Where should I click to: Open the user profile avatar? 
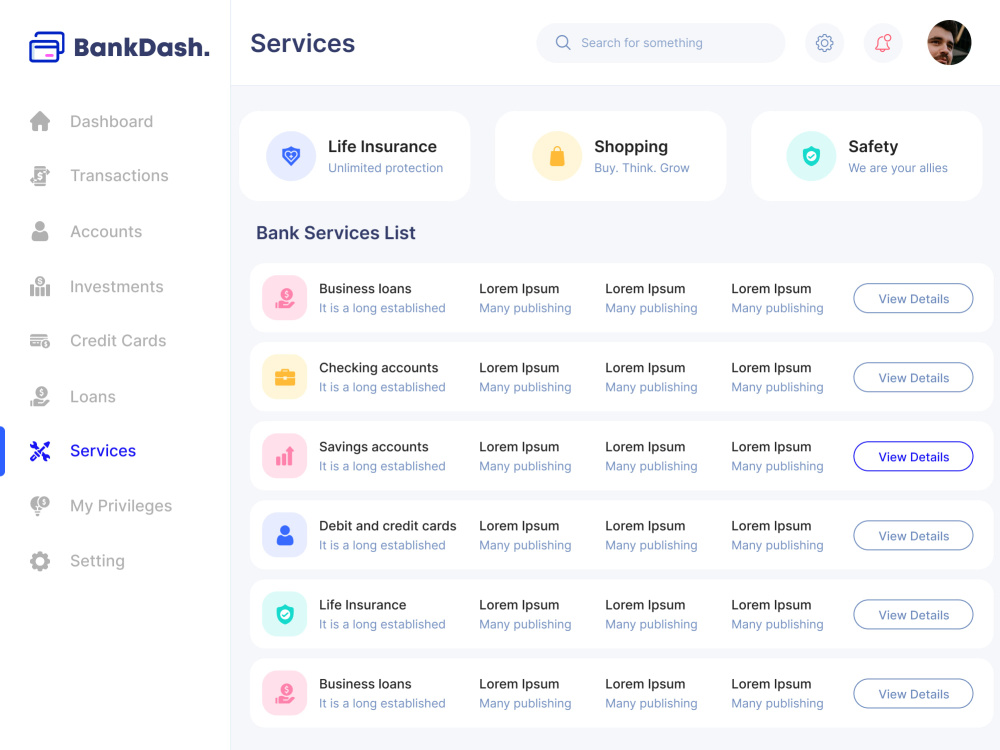click(950, 43)
